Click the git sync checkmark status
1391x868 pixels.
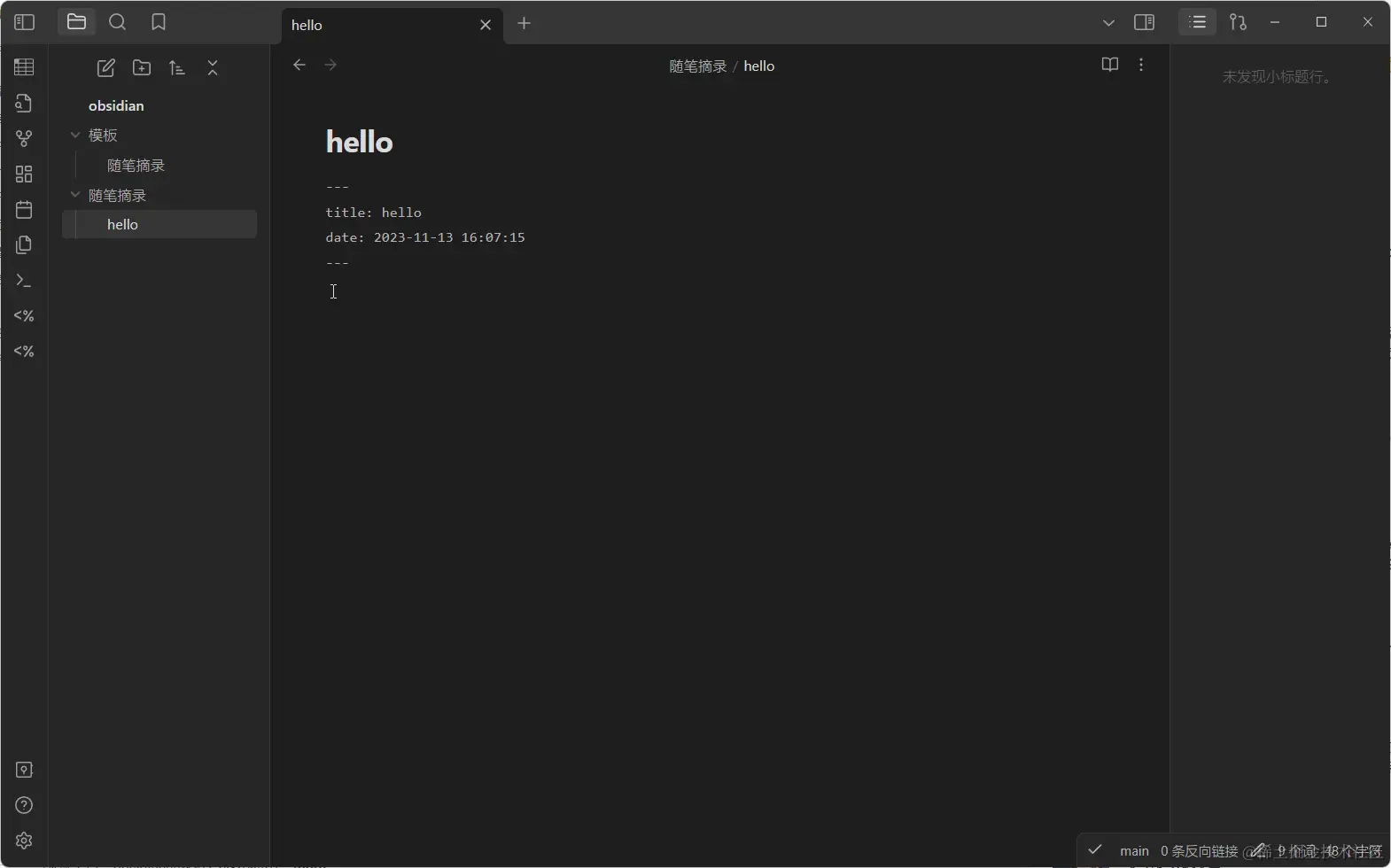click(x=1095, y=849)
